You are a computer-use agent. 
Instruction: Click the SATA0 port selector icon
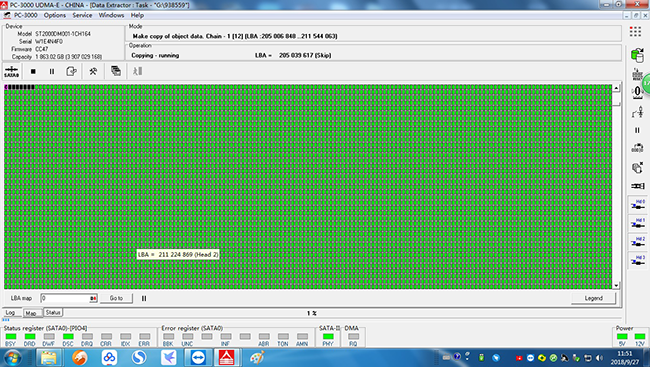[x=11, y=71]
